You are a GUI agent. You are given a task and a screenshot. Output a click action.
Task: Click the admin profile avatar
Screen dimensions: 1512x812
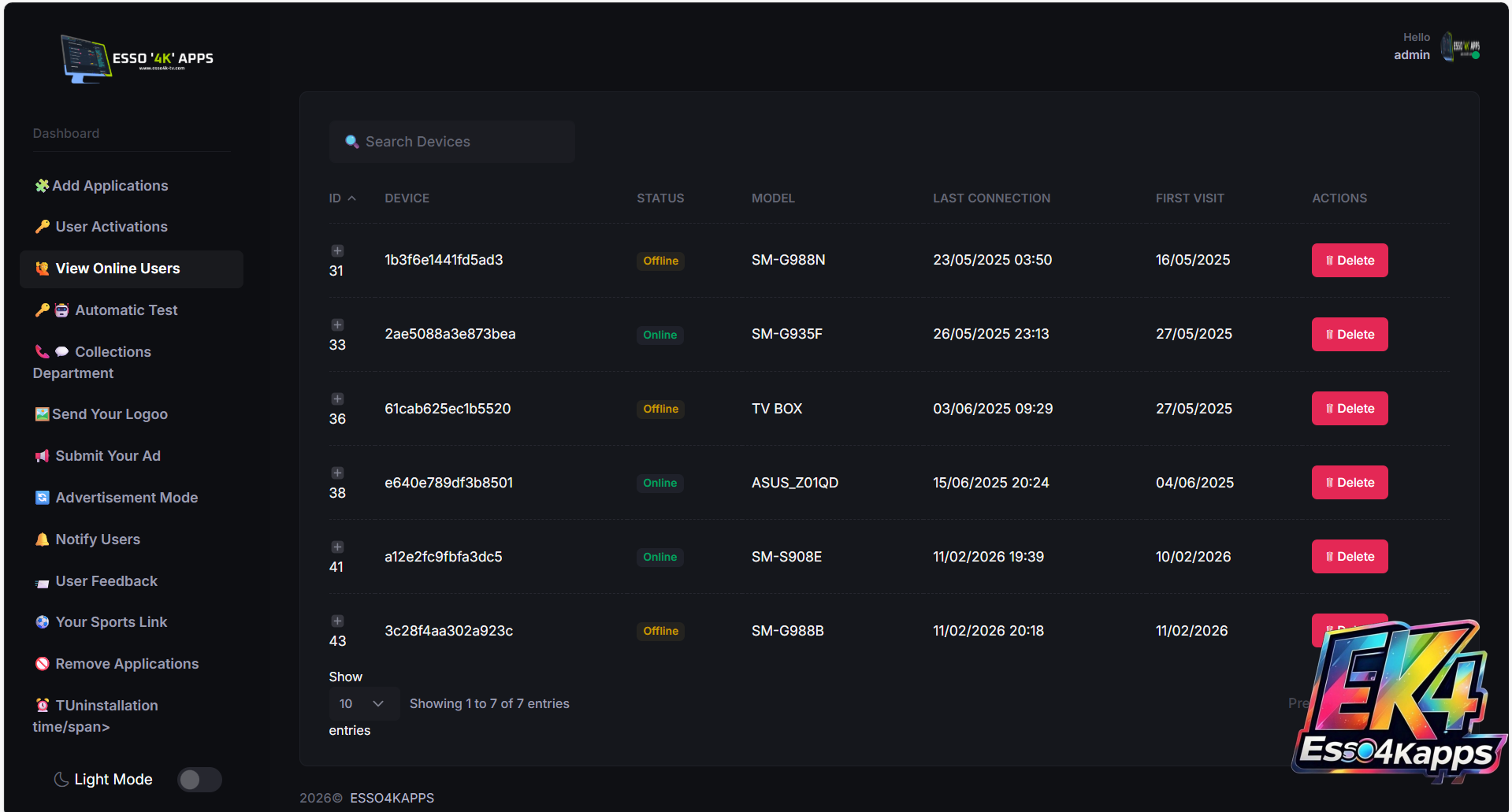(1460, 46)
